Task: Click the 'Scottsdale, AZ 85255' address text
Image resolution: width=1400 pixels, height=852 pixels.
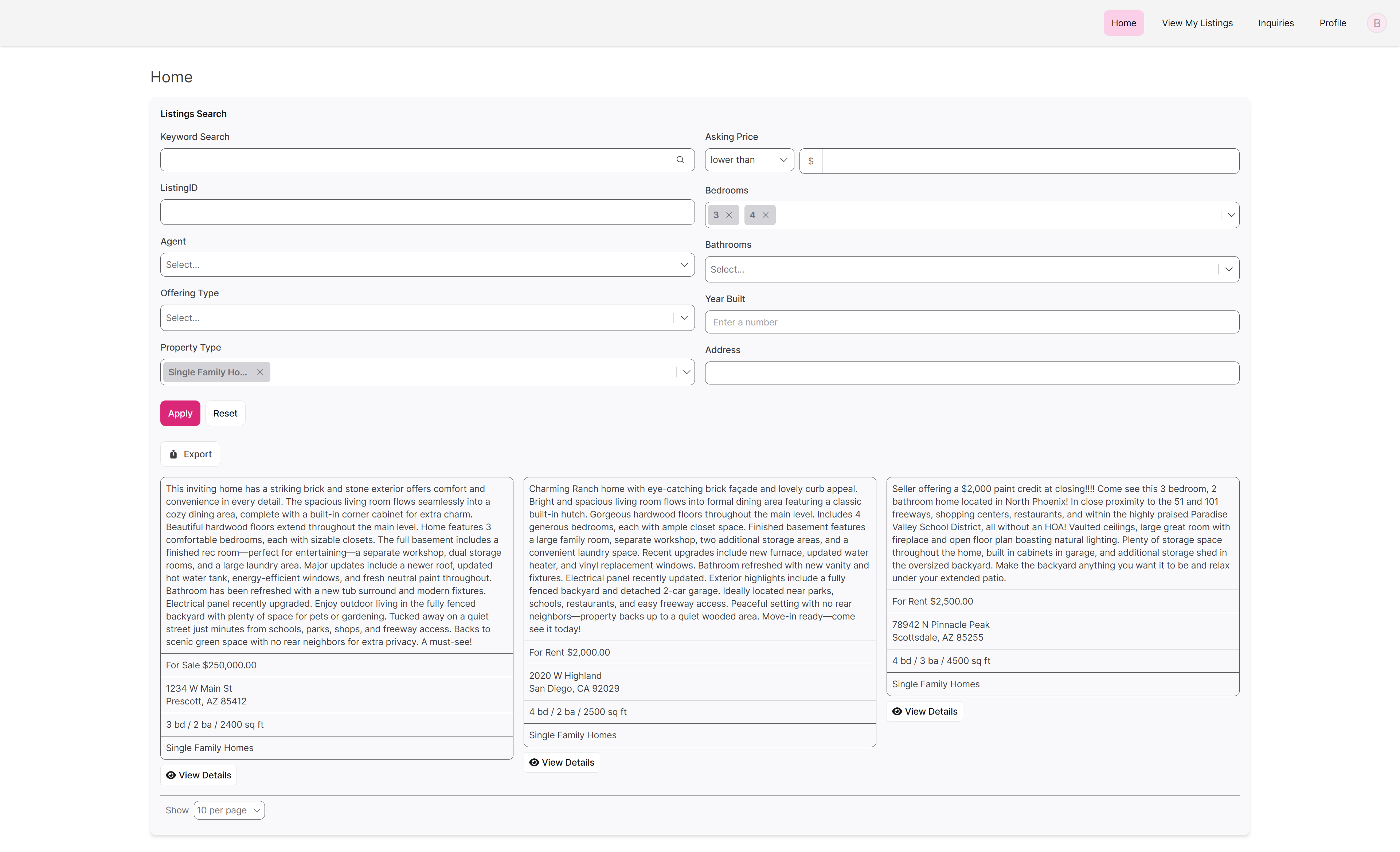Action: [x=938, y=637]
